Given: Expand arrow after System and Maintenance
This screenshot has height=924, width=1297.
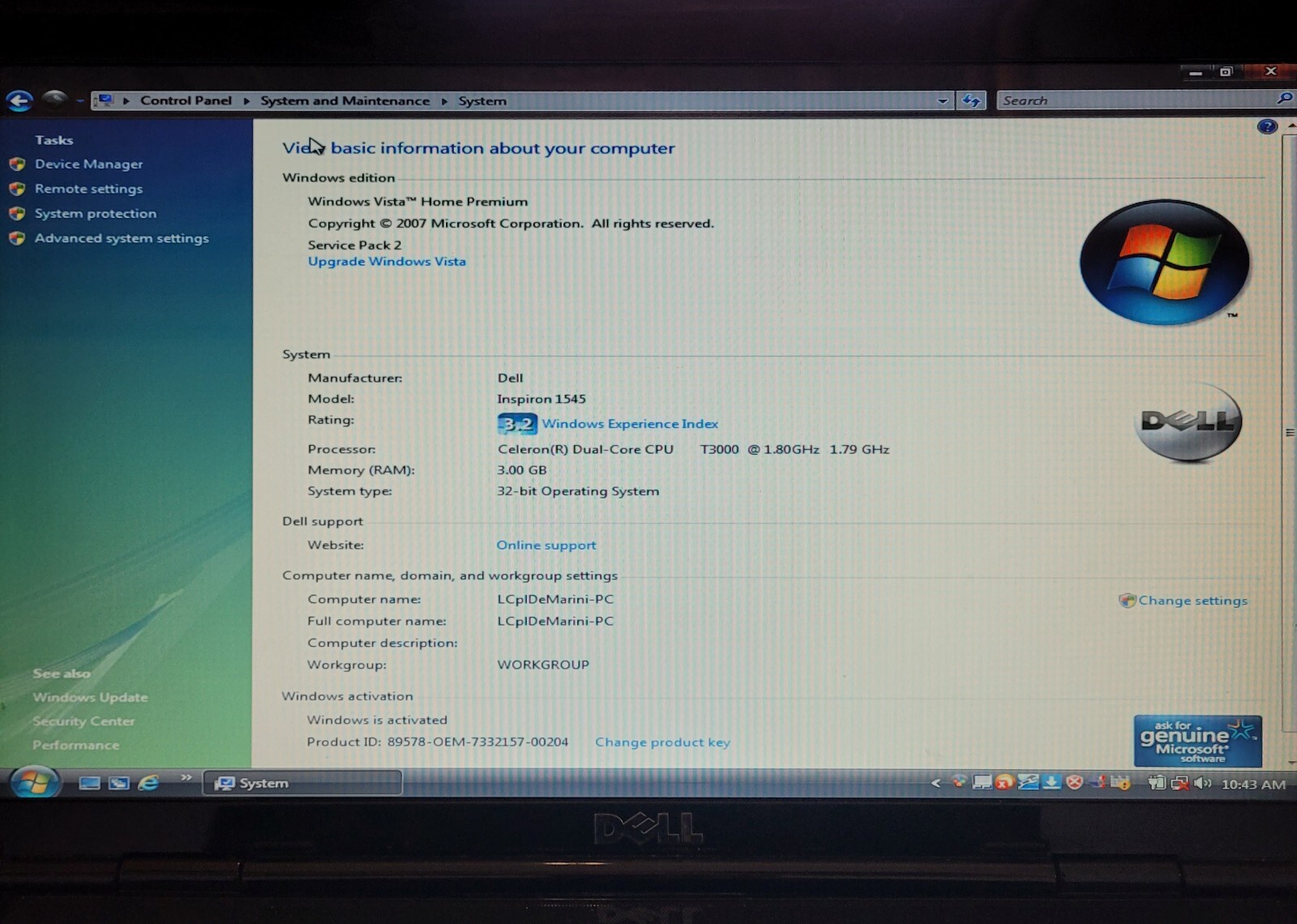Looking at the screenshot, I should point(444,101).
